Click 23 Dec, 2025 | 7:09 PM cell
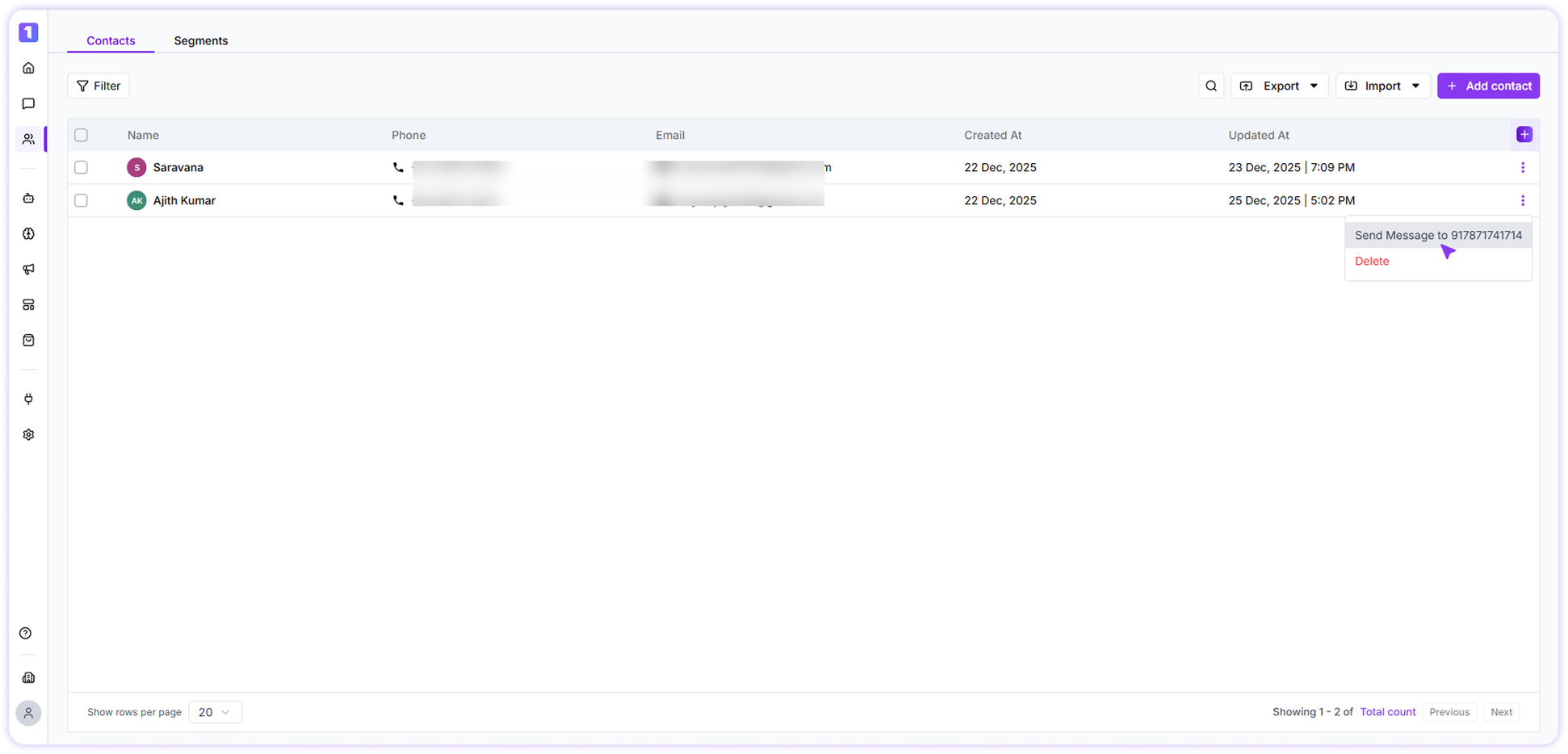Image resolution: width=1568 pixels, height=754 pixels. click(x=1292, y=168)
